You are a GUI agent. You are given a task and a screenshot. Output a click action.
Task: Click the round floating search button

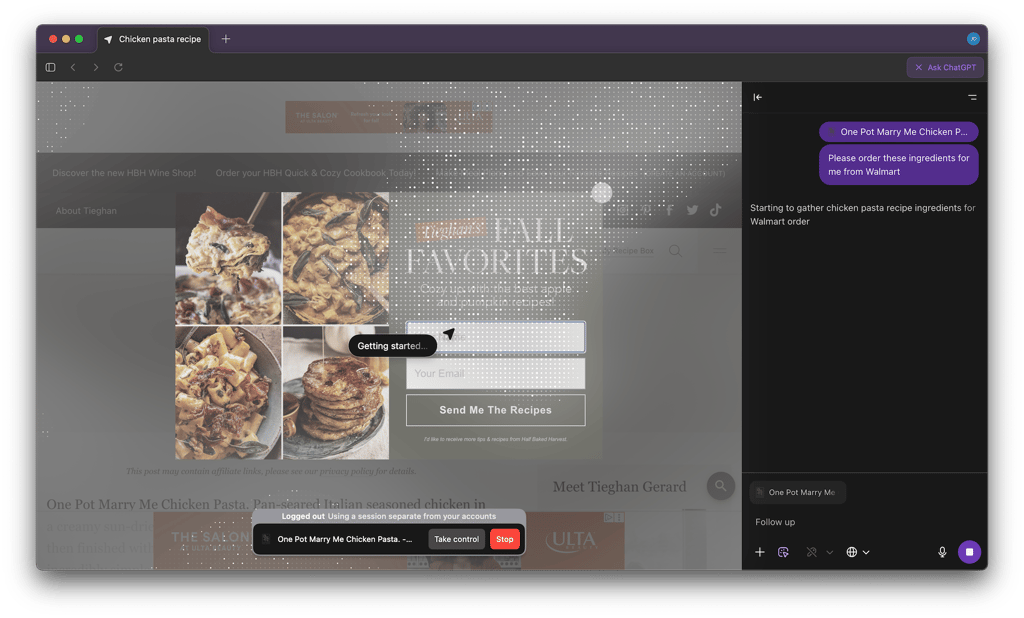(721, 486)
